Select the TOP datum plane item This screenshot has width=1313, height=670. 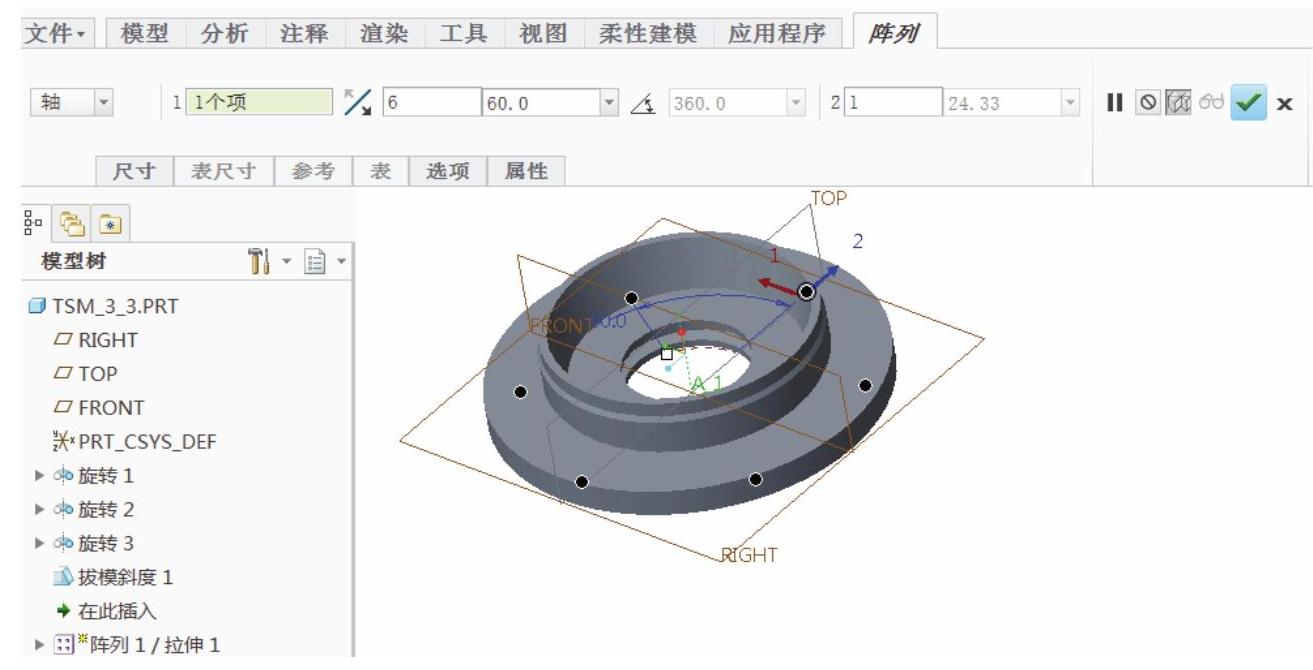(88, 374)
